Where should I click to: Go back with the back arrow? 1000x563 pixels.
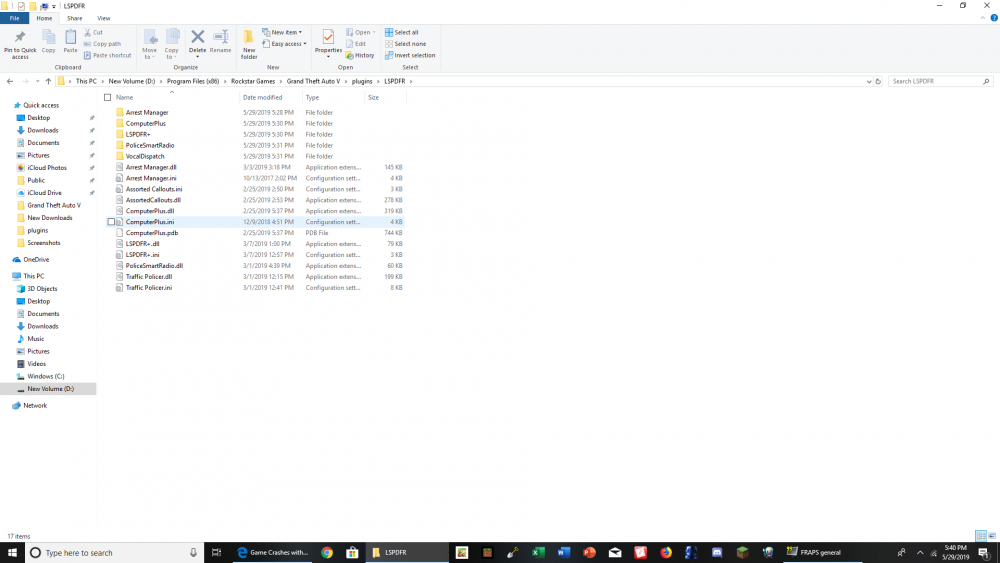point(10,82)
